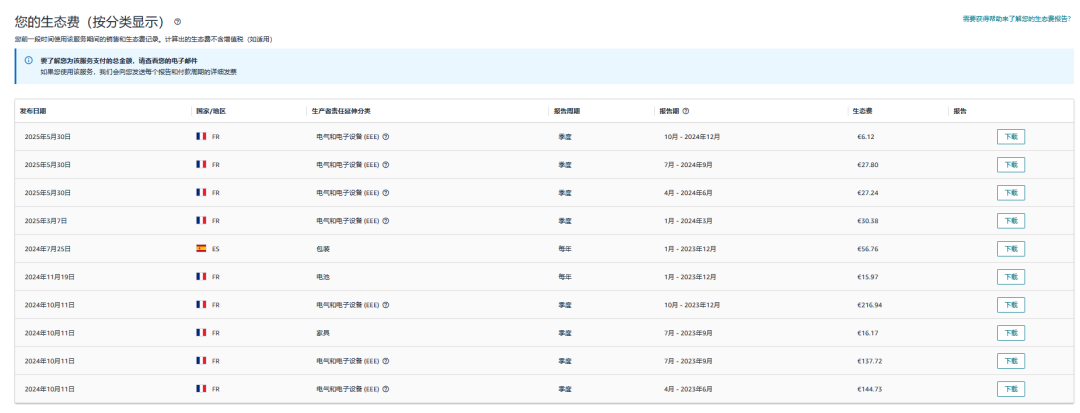This screenshot has height=413, width=1080.
Task: Click the France flag in the 电池 row
Action: [x=201, y=276]
